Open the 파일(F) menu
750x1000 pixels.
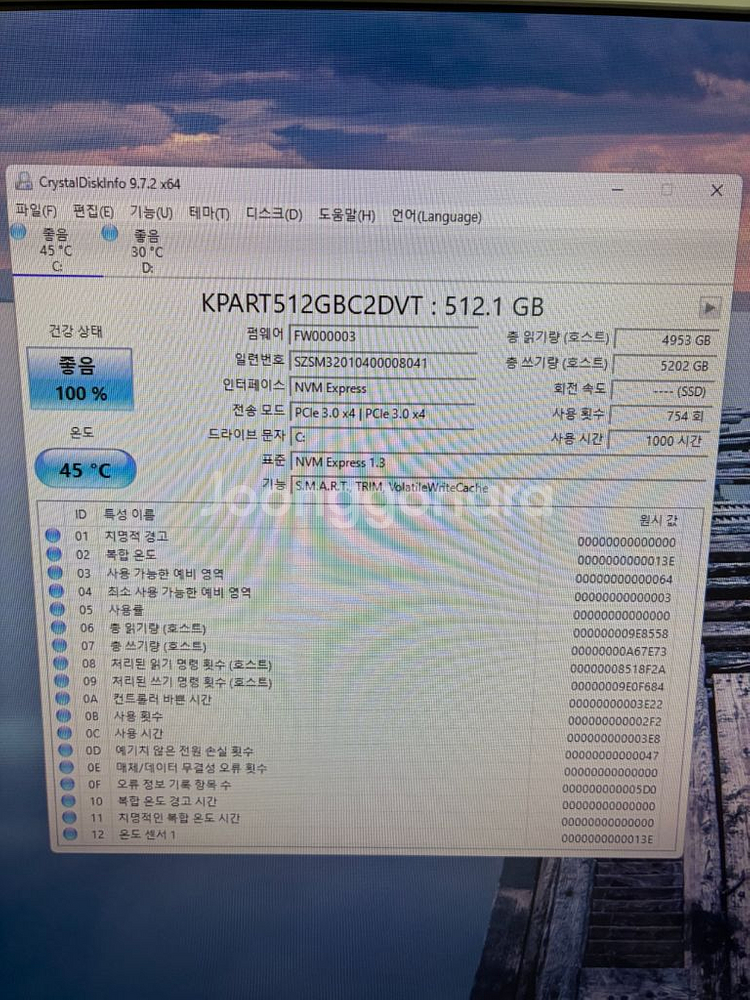[x=36, y=210]
